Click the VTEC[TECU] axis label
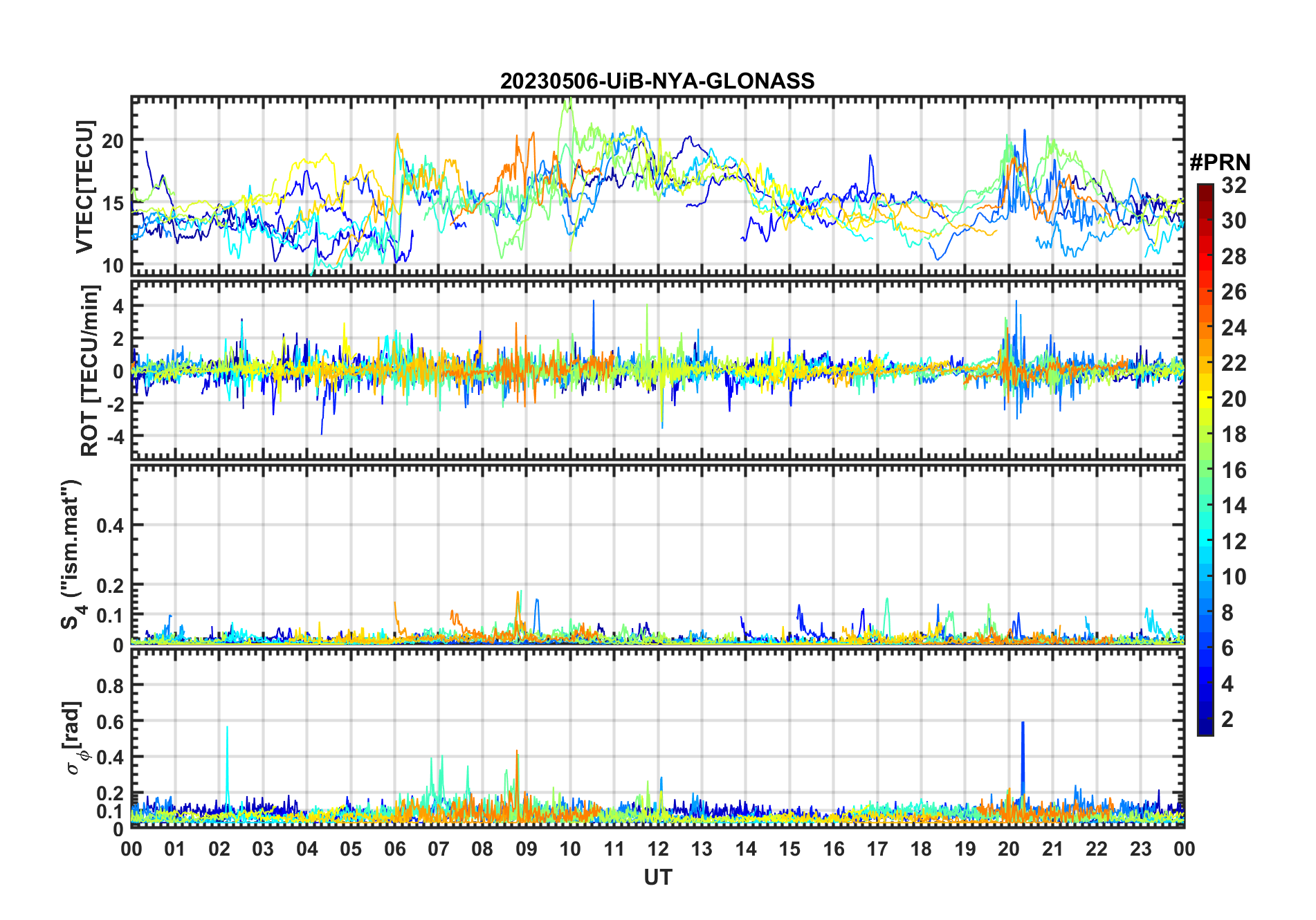The width and height of the screenshot is (1316, 920). tap(84, 187)
